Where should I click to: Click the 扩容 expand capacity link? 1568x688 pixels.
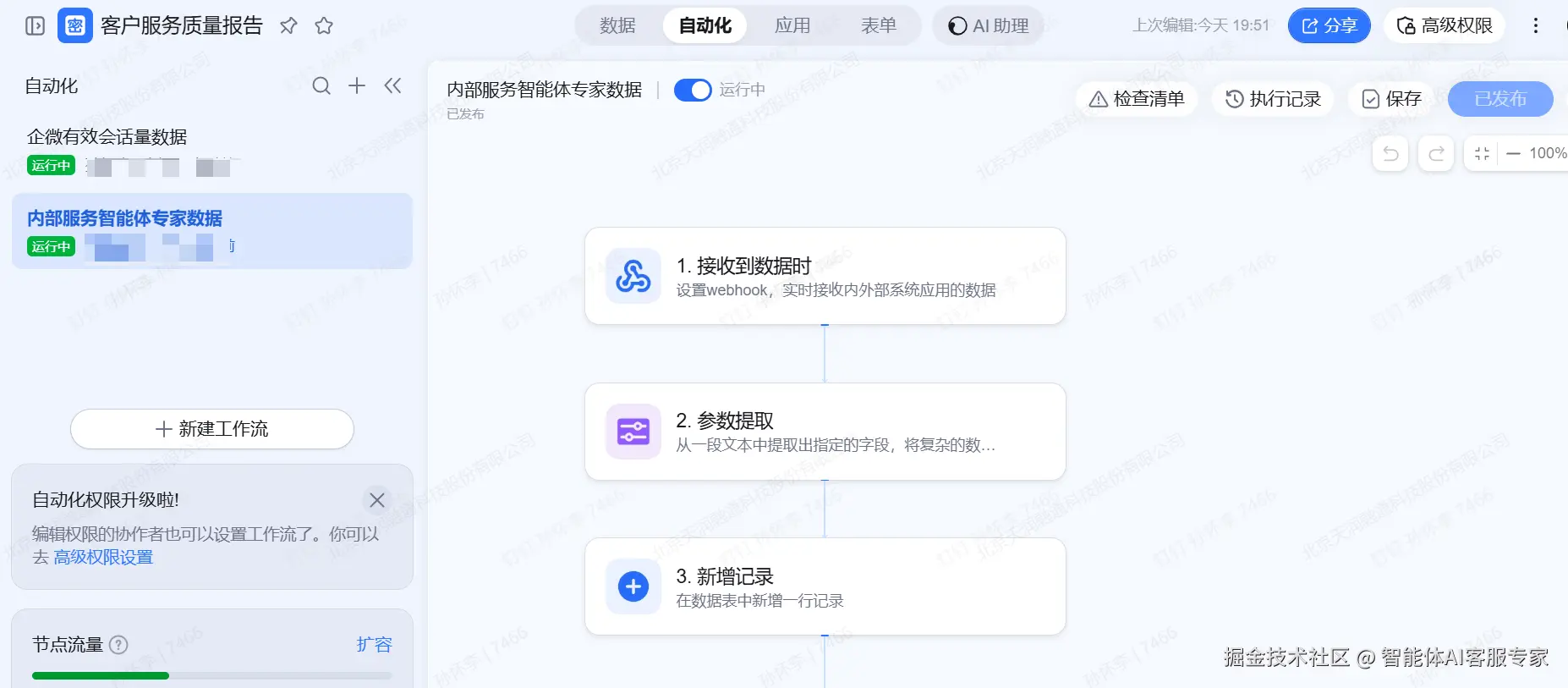374,645
